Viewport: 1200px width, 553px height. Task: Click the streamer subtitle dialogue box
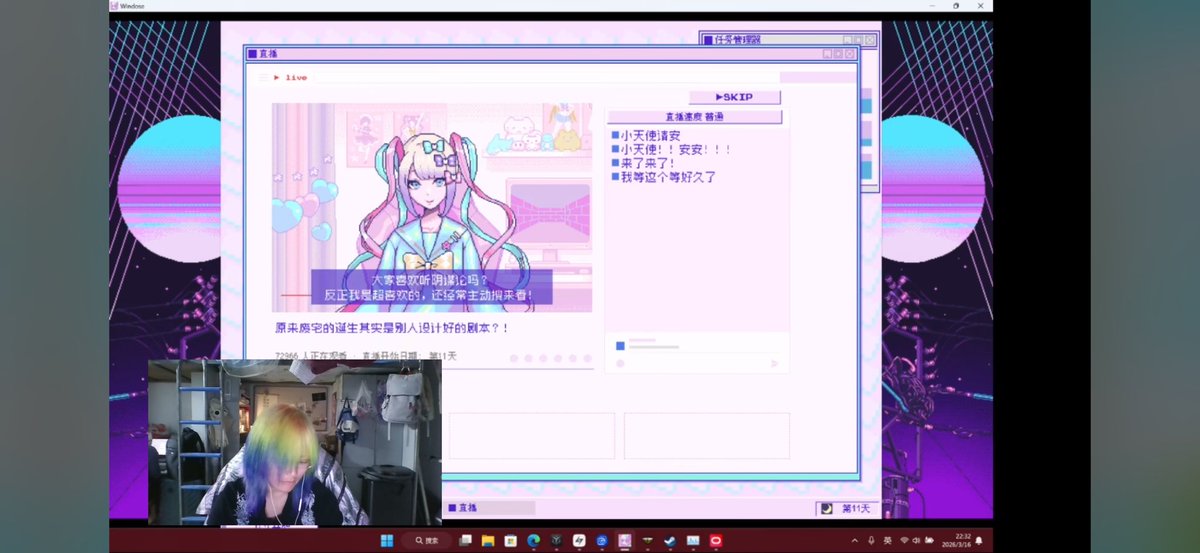431,288
